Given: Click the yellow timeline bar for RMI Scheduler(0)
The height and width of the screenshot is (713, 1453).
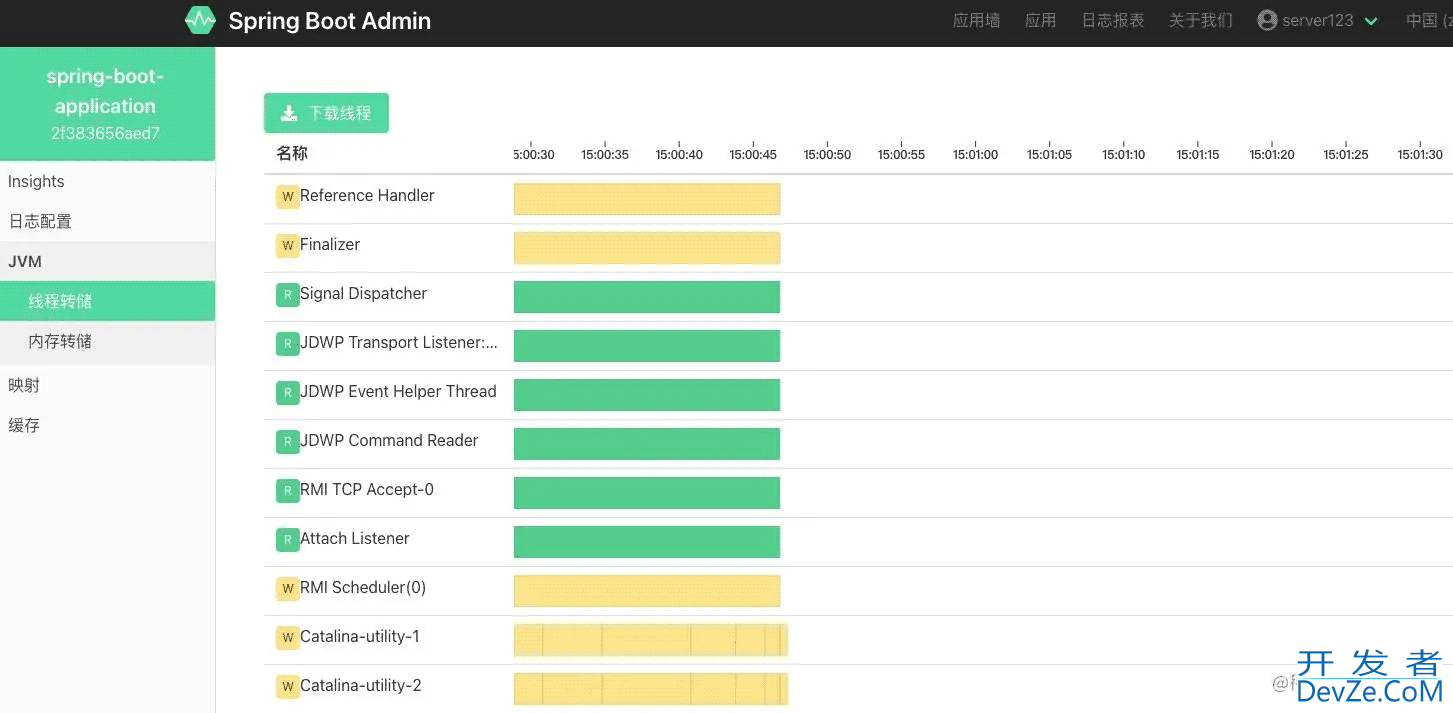Looking at the screenshot, I should [647, 591].
